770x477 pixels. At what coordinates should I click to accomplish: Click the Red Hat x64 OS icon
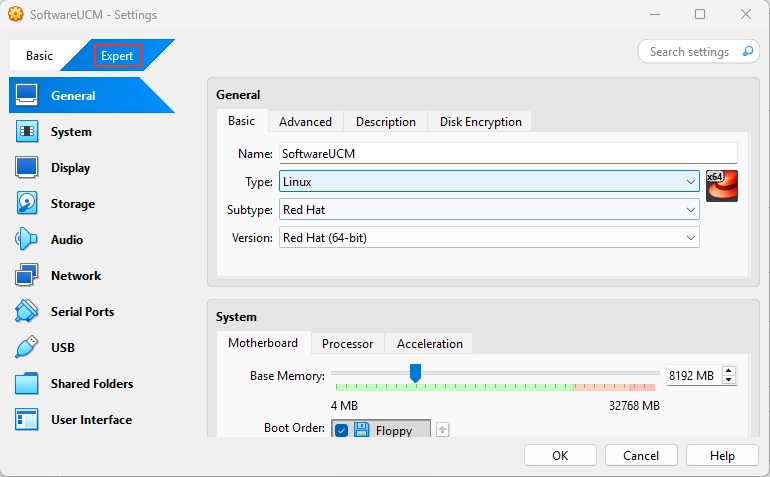click(722, 186)
